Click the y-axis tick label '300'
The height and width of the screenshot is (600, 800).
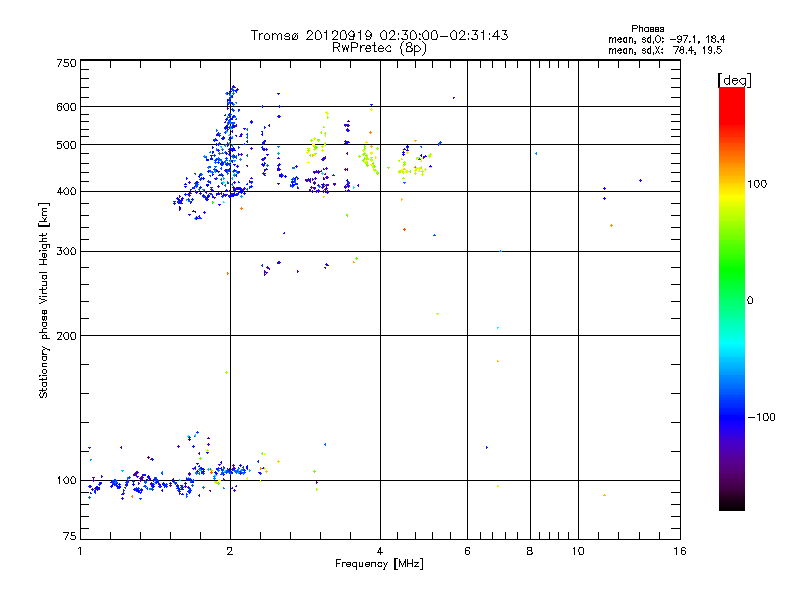point(67,252)
